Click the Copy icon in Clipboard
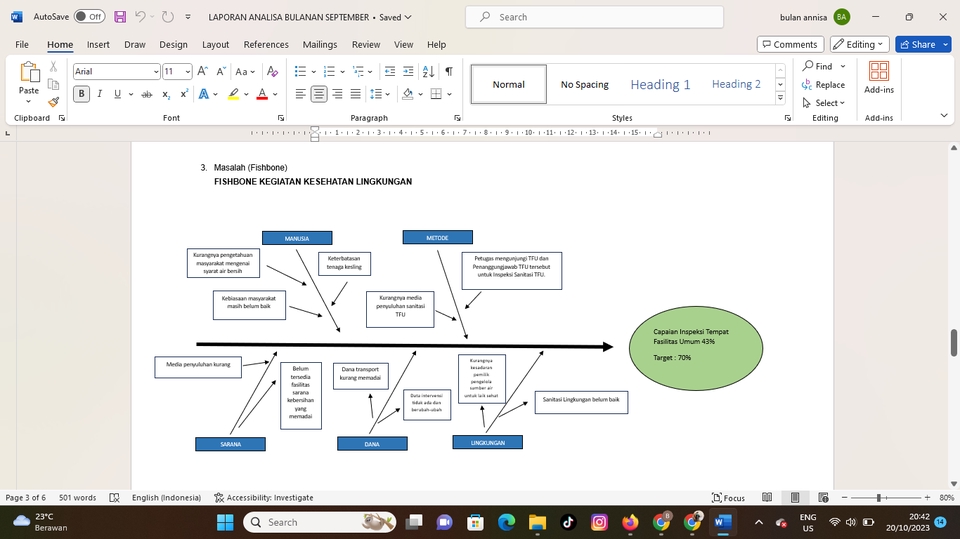Image resolution: width=960 pixels, height=539 pixels. (53, 85)
